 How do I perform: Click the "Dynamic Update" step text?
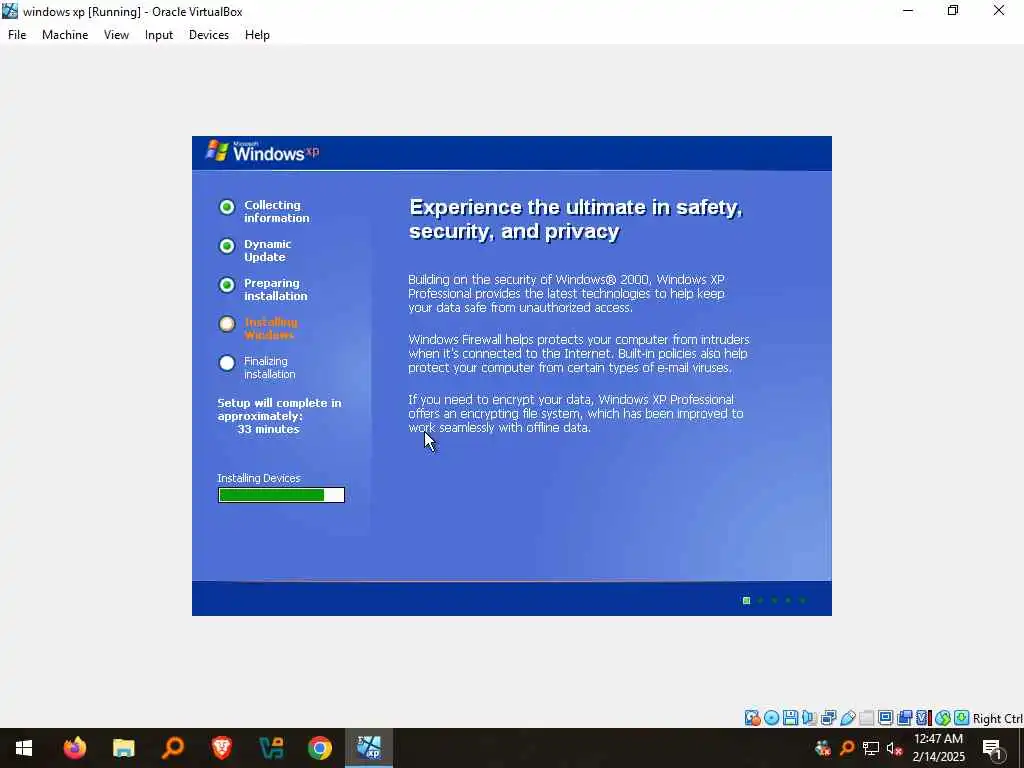pos(267,251)
